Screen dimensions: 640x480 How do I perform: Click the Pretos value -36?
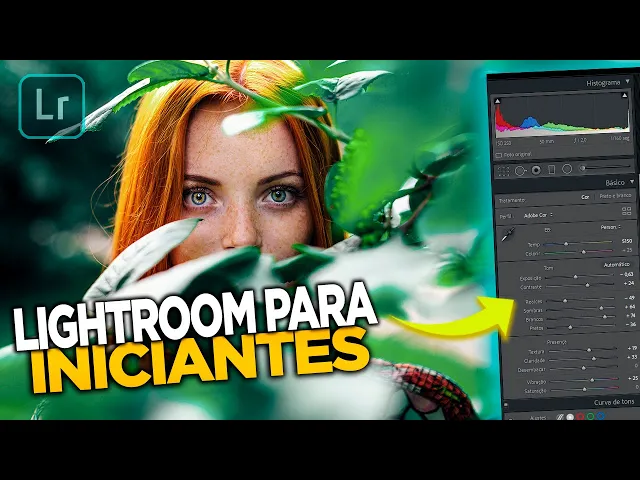point(631,324)
